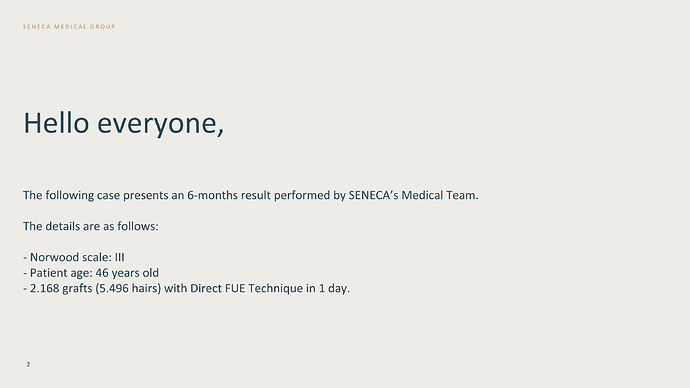
Task: Click the words 'SENECA's Medical Team'
Action: point(413,195)
